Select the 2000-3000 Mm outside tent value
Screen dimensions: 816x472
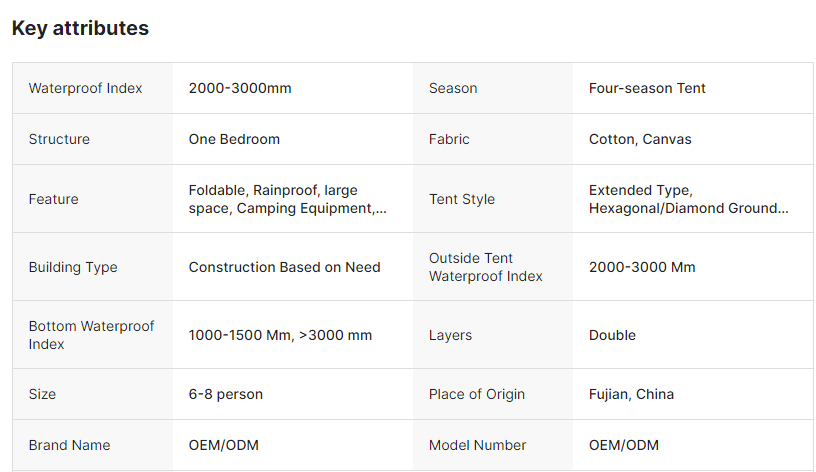[x=642, y=267]
